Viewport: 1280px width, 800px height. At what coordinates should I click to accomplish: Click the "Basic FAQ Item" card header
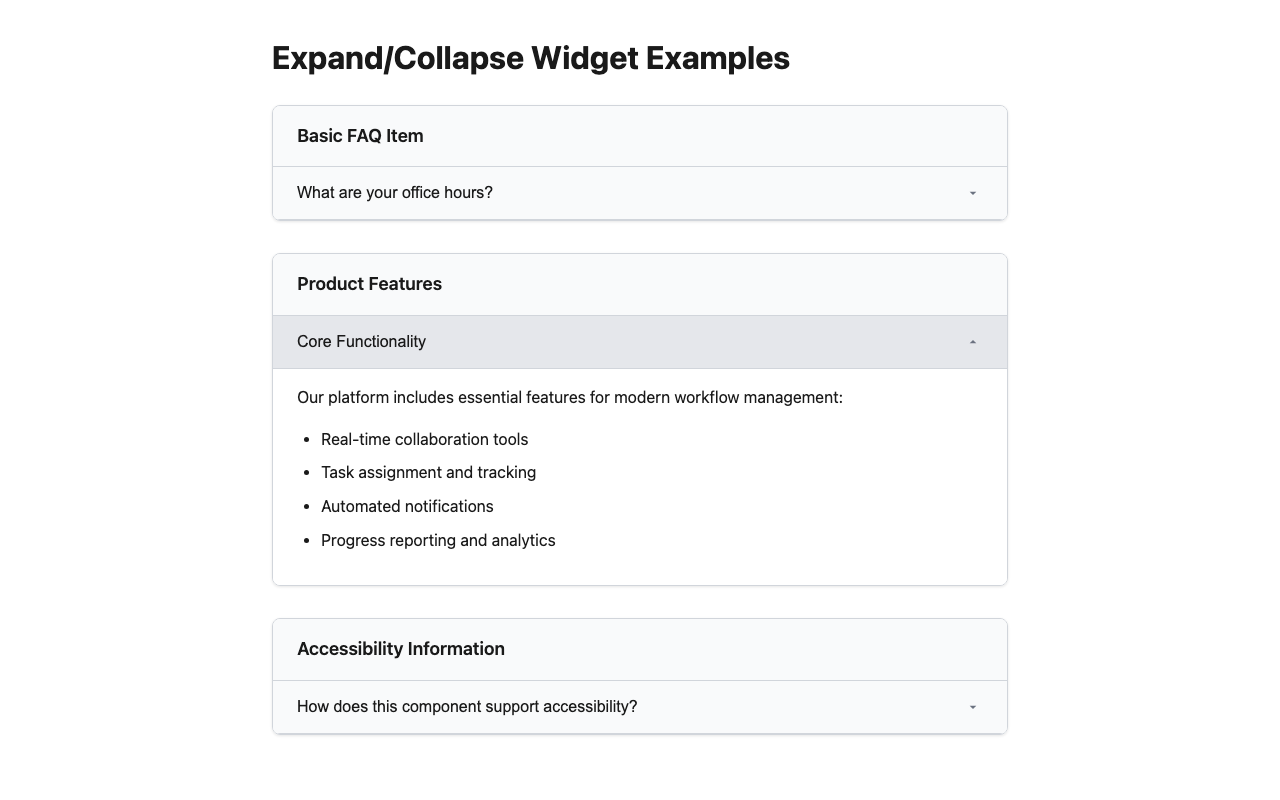click(x=360, y=136)
